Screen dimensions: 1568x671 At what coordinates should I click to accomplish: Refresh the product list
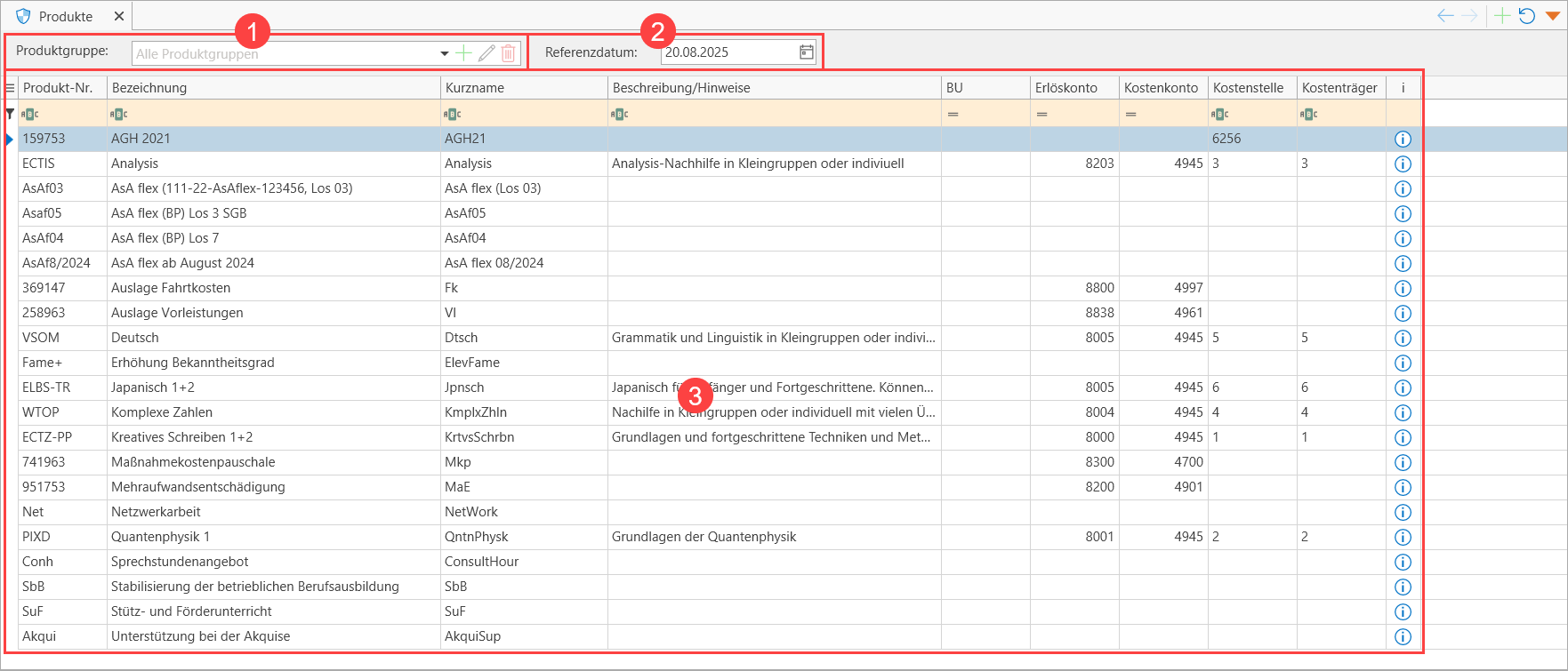(x=1527, y=16)
